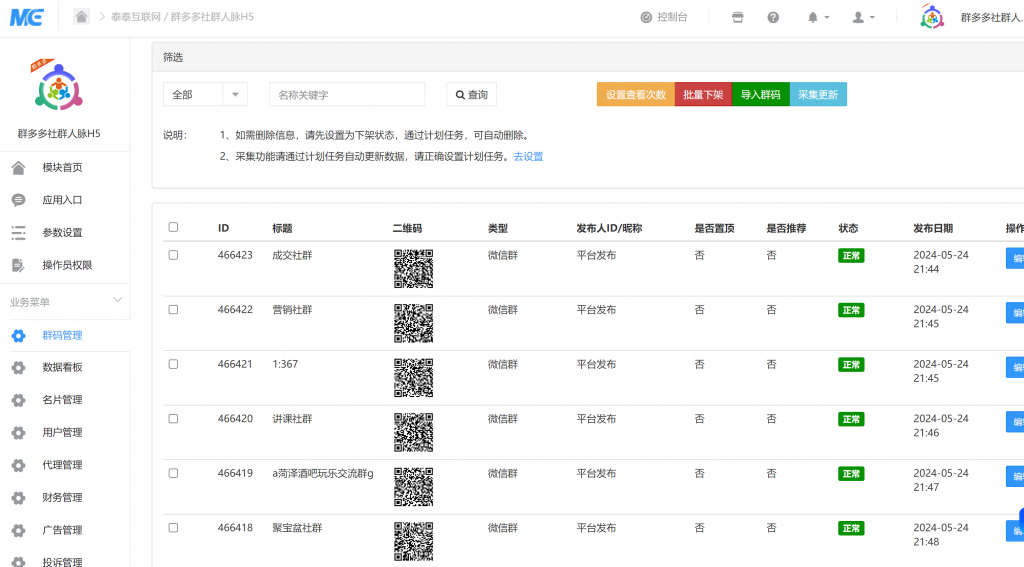Image resolution: width=1024 pixels, height=567 pixels.
Task: Open the store icon in top bar
Action: (737, 17)
